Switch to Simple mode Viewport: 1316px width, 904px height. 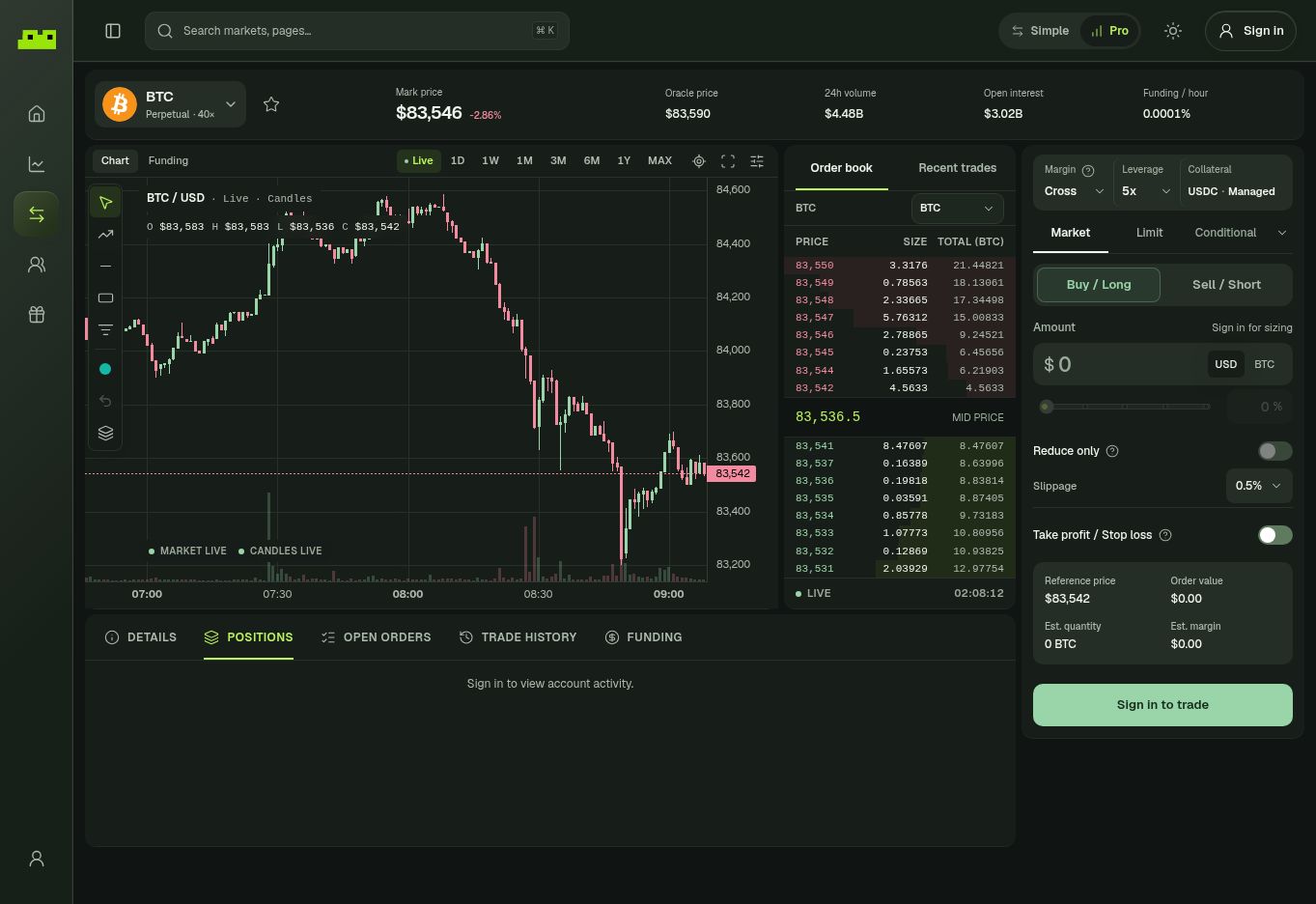point(1040,31)
